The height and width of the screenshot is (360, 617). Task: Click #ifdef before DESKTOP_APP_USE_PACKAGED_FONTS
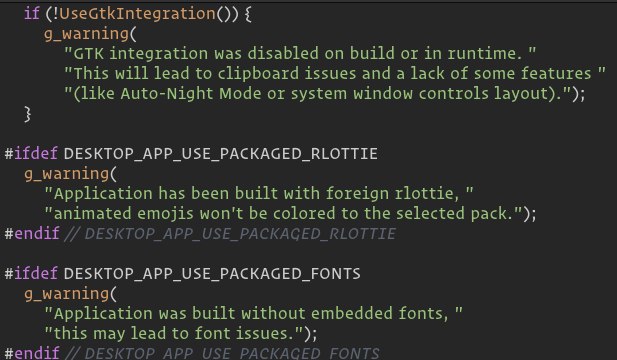tap(31, 273)
